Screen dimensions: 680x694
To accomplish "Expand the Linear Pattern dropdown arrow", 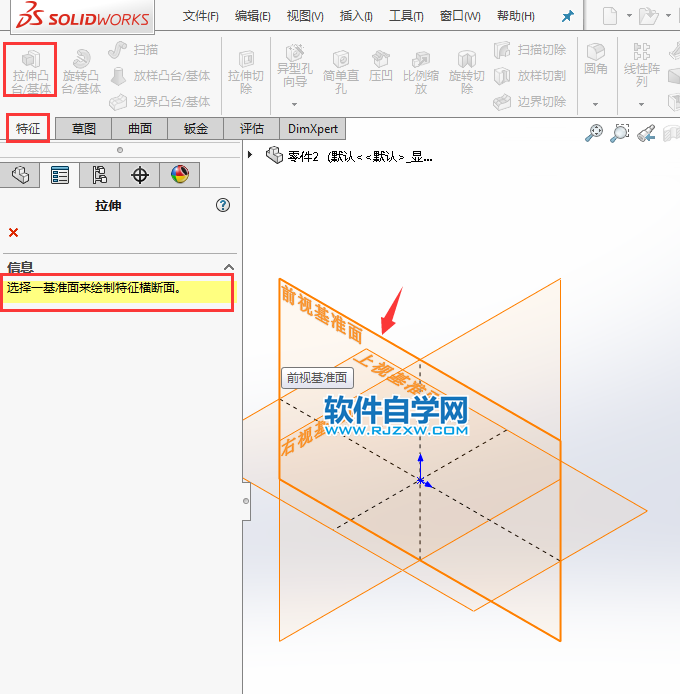I will click(x=641, y=104).
